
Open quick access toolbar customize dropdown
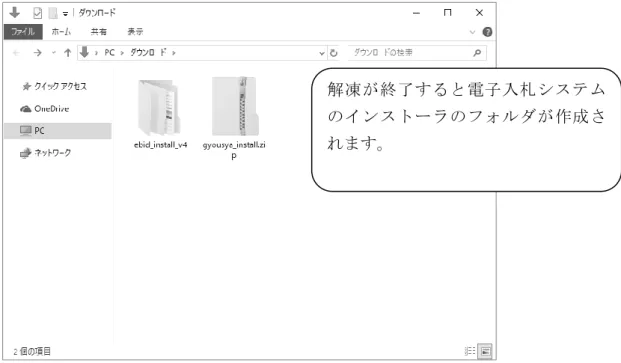[65, 14]
